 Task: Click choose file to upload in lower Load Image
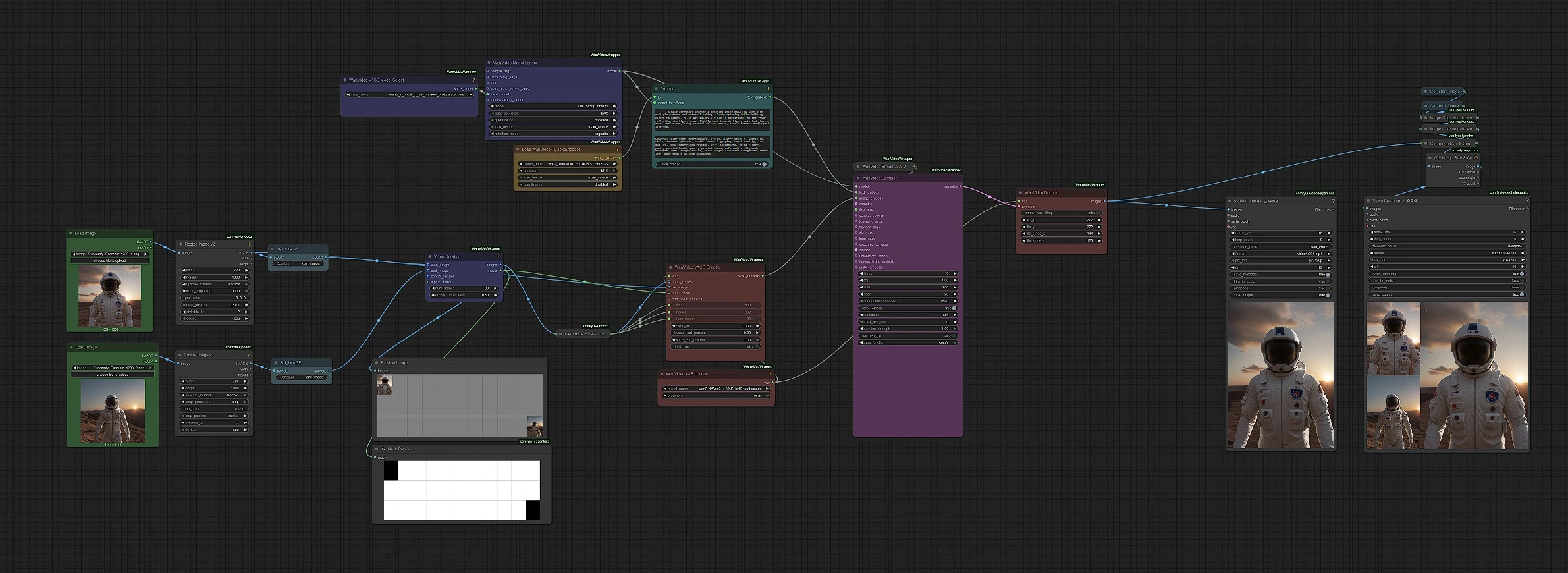[x=113, y=375]
